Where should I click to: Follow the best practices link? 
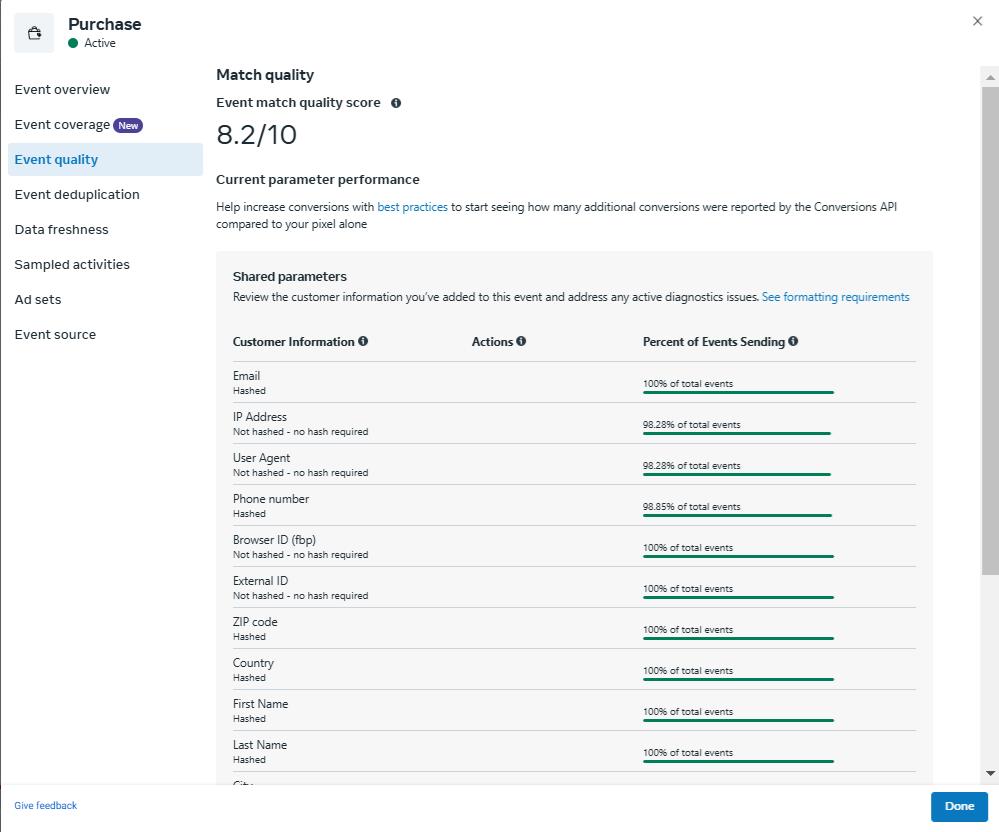click(412, 207)
